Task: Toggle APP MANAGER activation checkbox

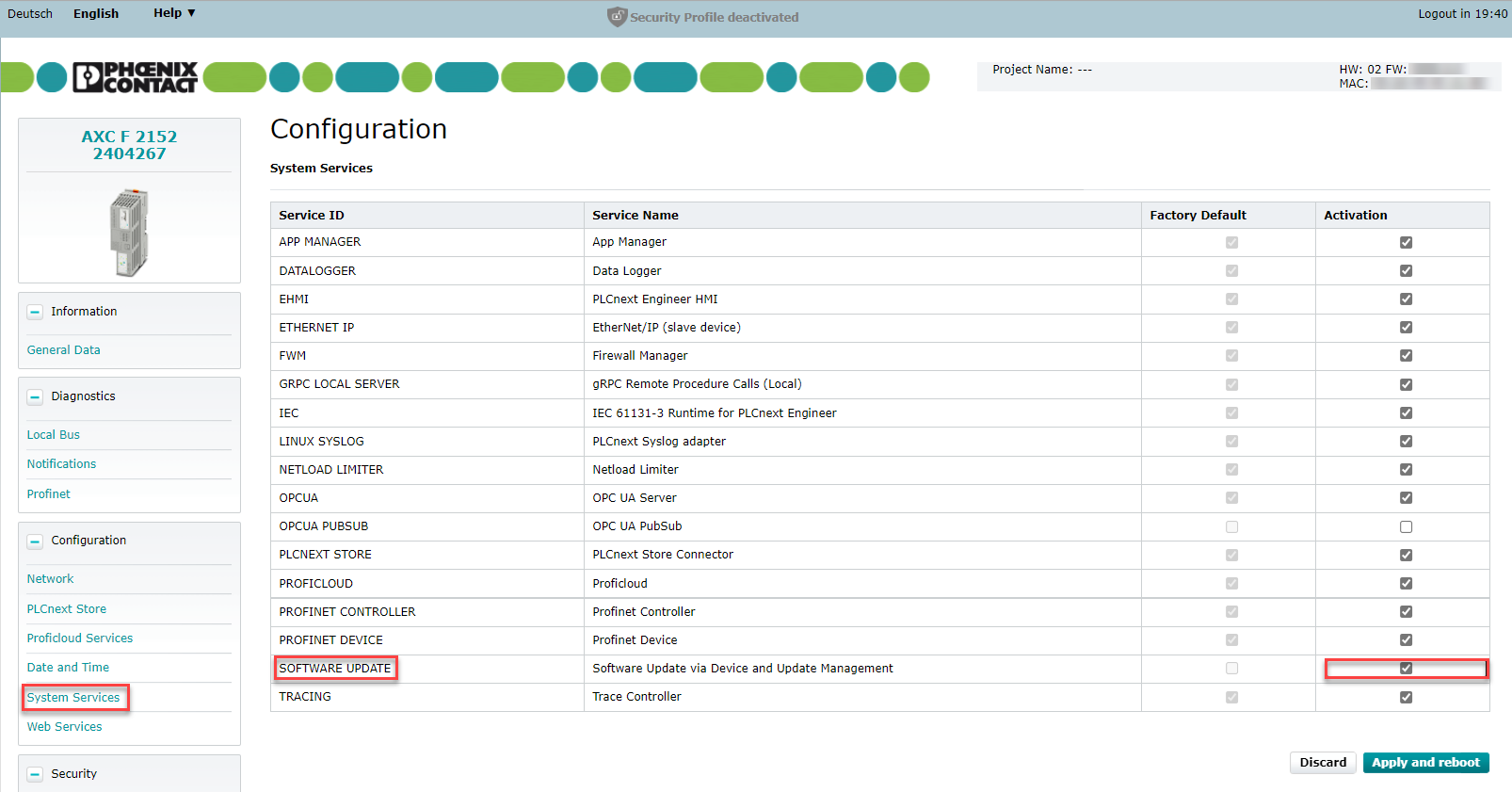Action: tap(1406, 242)
